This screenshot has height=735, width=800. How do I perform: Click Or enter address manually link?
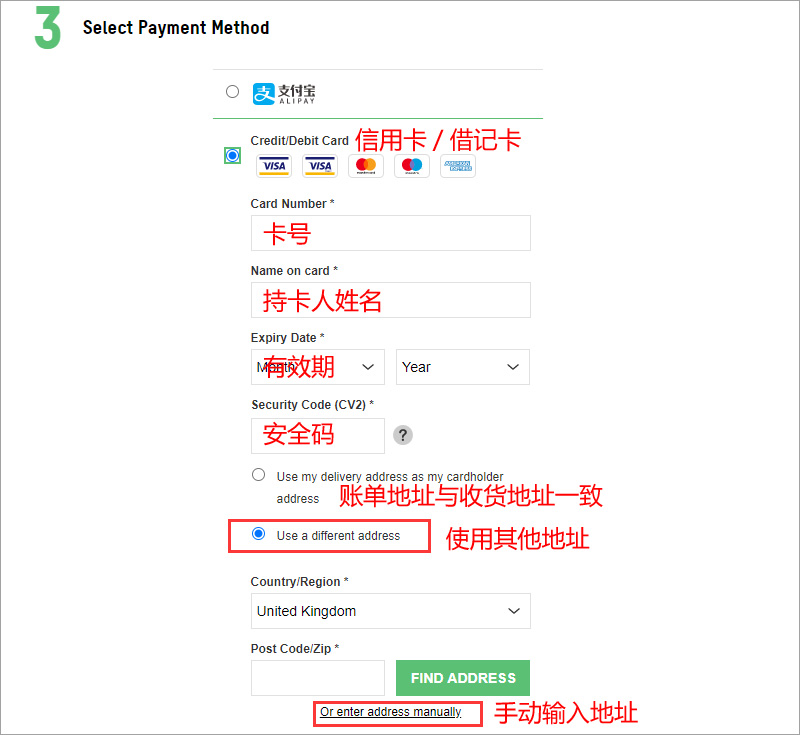point(391,712)
